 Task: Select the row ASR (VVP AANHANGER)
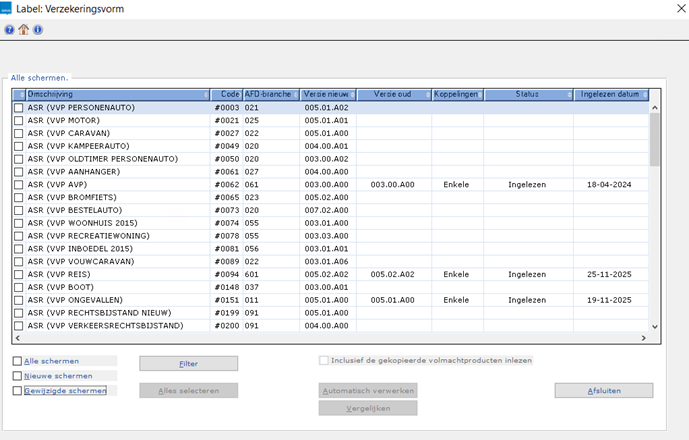(x=331, y=172)
